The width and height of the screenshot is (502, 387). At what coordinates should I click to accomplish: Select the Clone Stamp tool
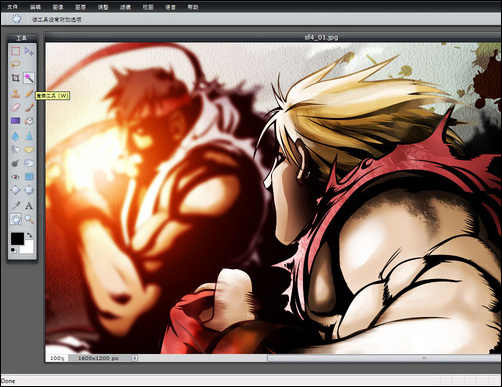point(15,94)
